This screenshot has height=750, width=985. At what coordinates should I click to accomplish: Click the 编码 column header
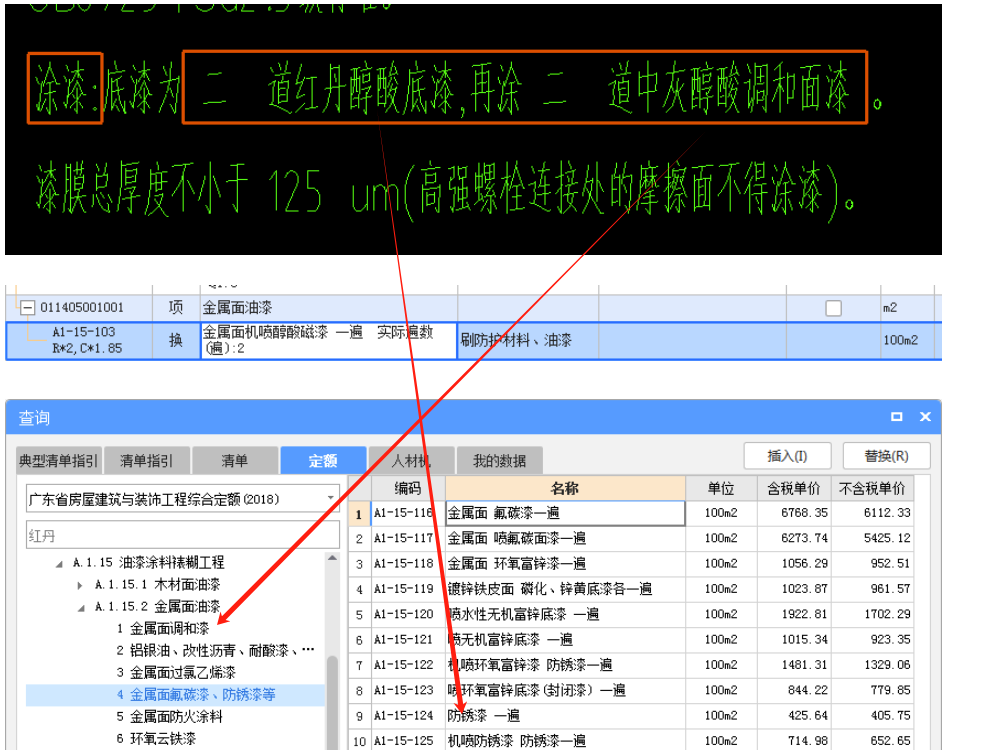pyautogui.click(x=408, y=488)
